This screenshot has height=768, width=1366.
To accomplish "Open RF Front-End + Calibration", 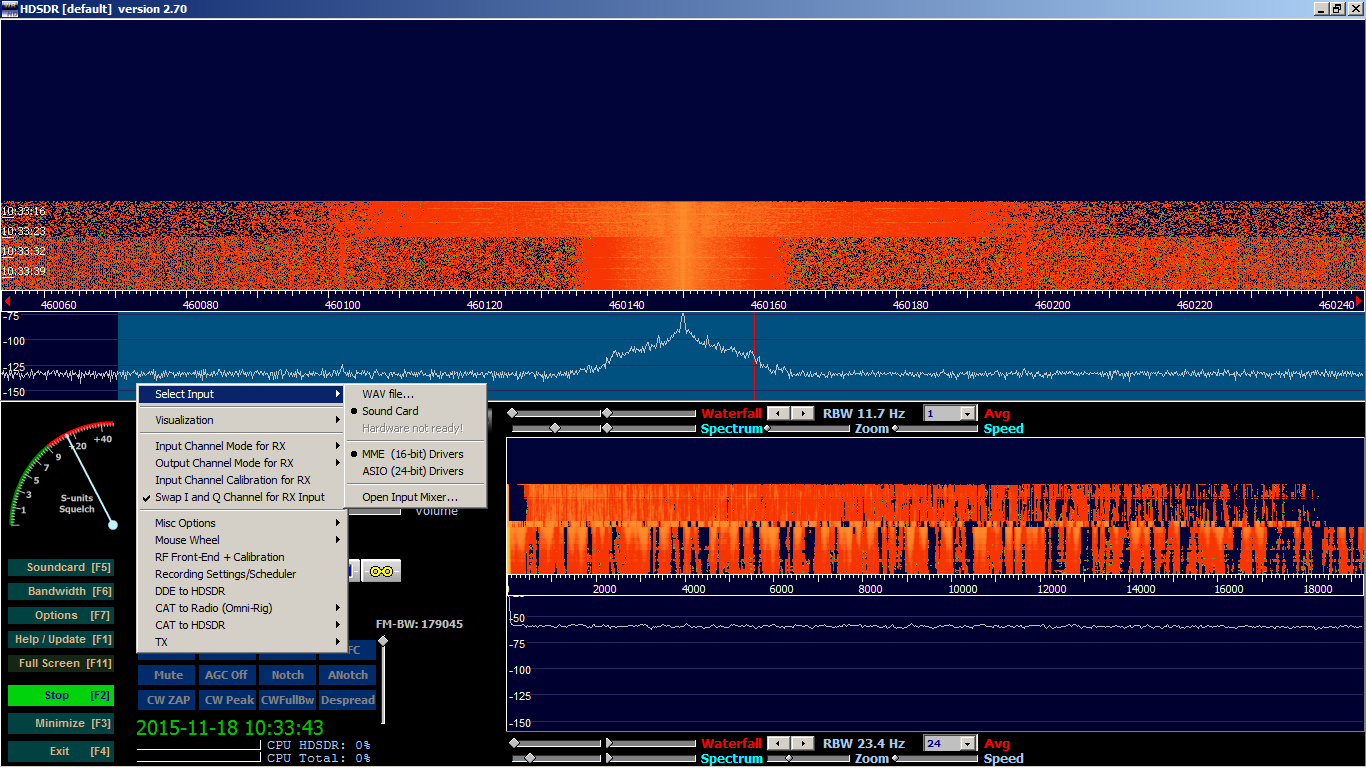I will coord(241,557).
